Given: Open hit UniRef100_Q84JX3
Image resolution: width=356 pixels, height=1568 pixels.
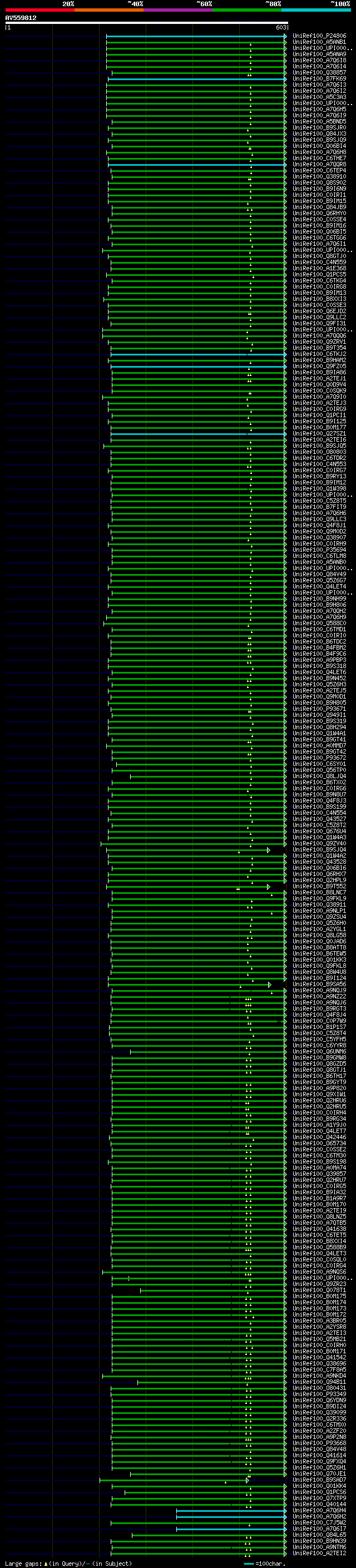Looking at the screenshot, I should click(x=319, y=133).
